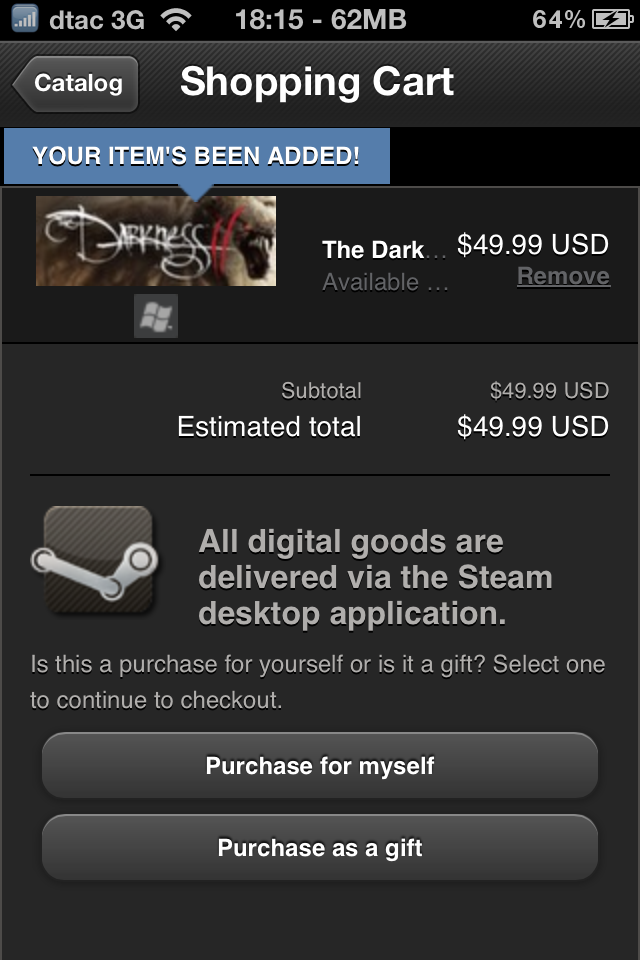Tap the 'All digital goods' delivery notice

tap(376, 577)
